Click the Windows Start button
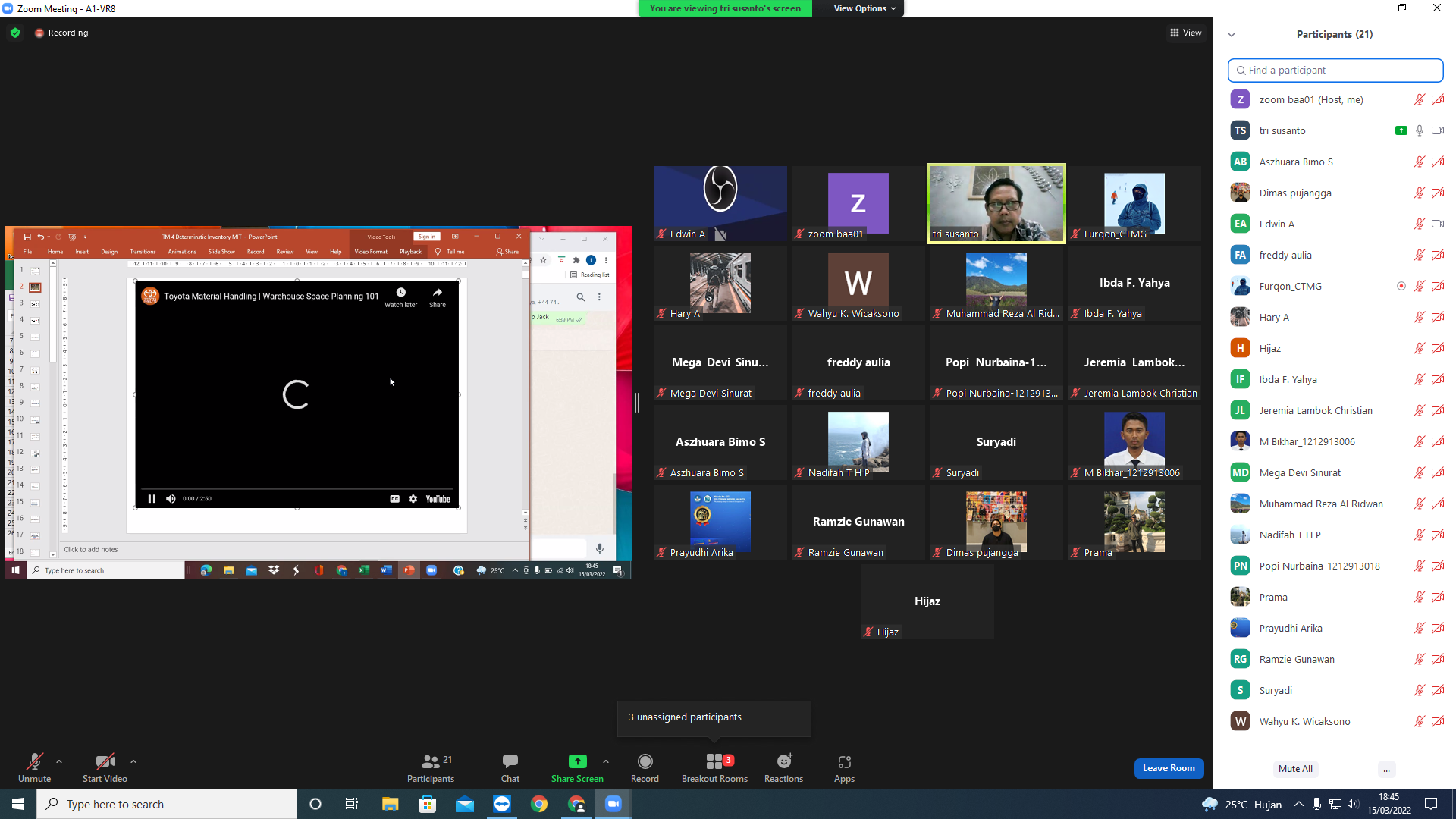This screenshot has width=1456, height=819. point(18,804)
